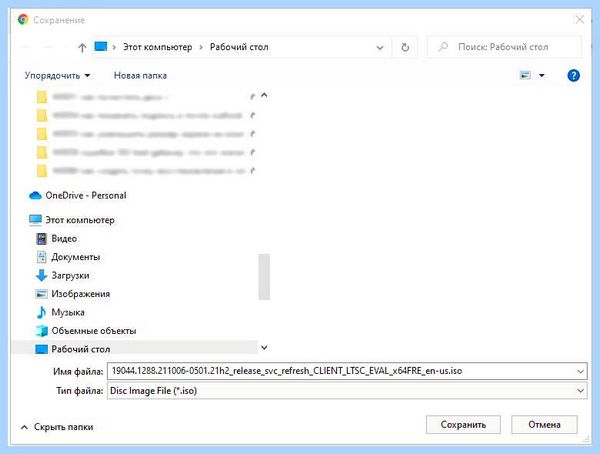Click the Музыка note icon

point(41,312)
